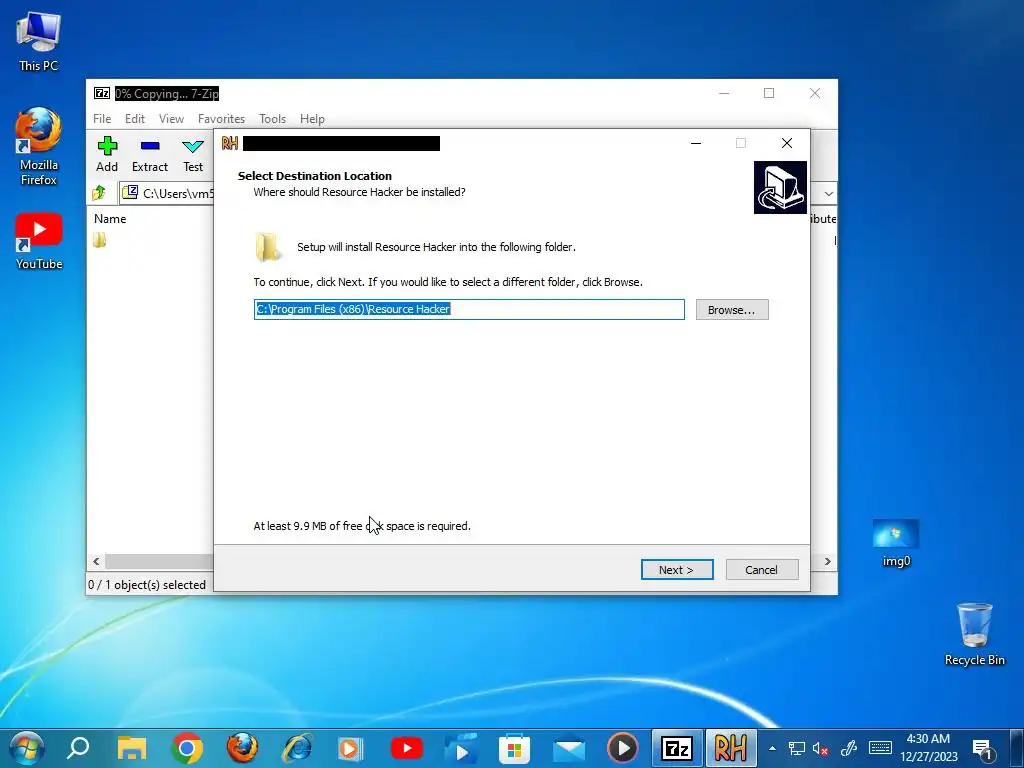Click the Test icon in 7-Zip toolbar
1024x768 pixels.
pos(193,154)
